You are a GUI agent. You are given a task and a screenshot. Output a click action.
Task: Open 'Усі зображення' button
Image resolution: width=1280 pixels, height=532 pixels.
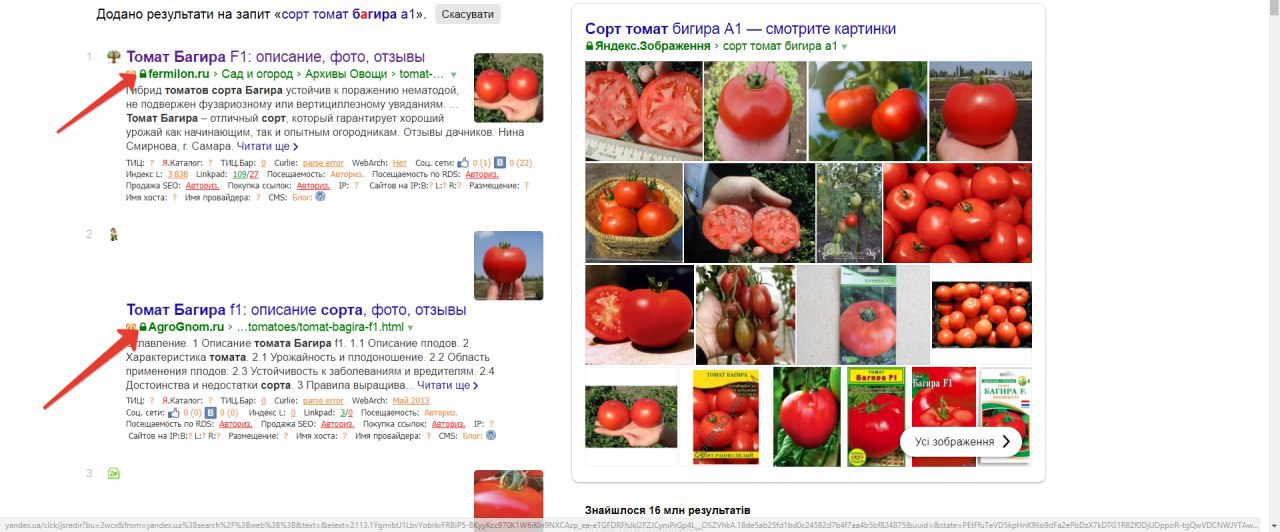coord(961,441)
